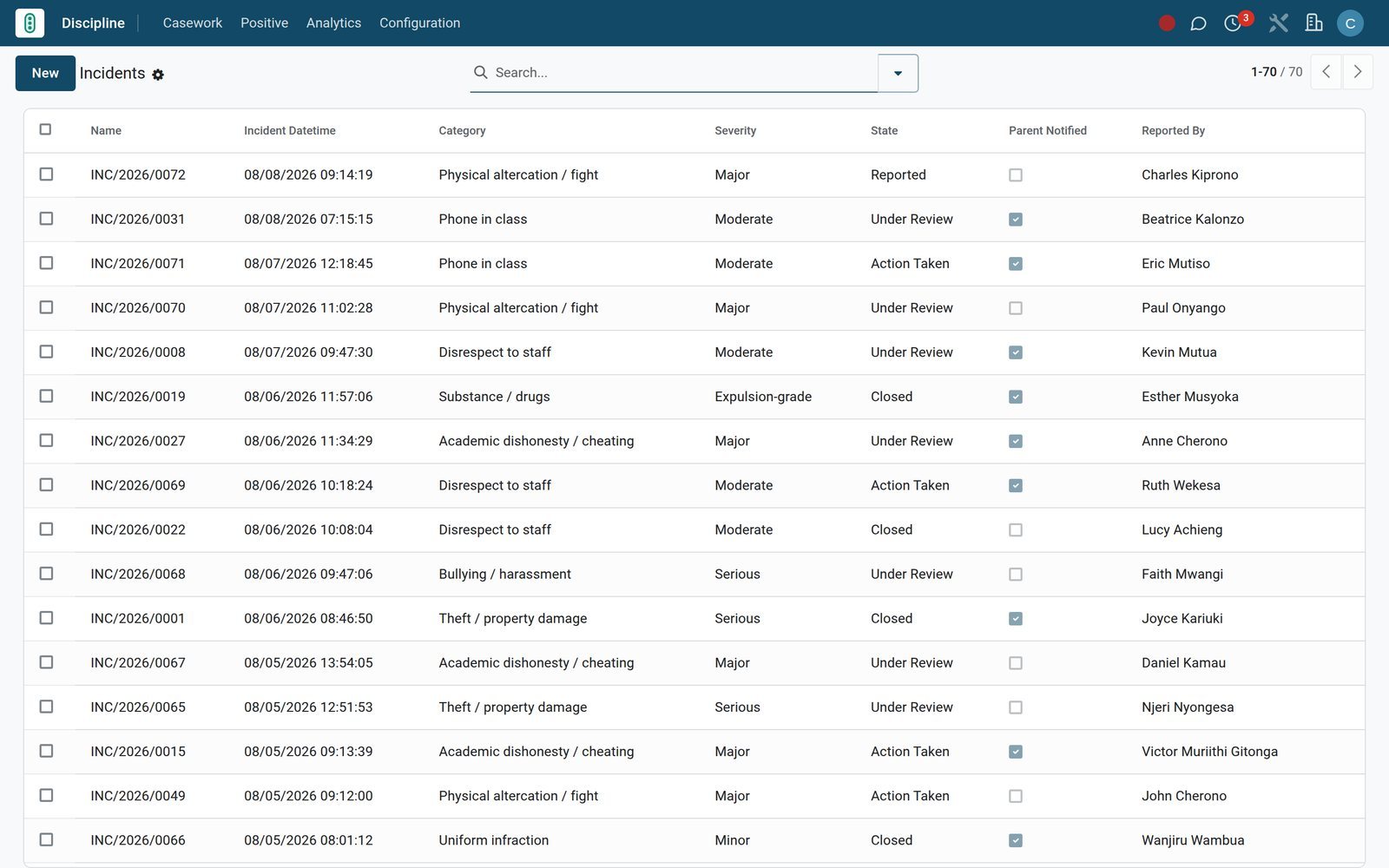This screenshot has height=868, width=1389.
Task: Sort by Incident Datetime column
Action: 289,131
